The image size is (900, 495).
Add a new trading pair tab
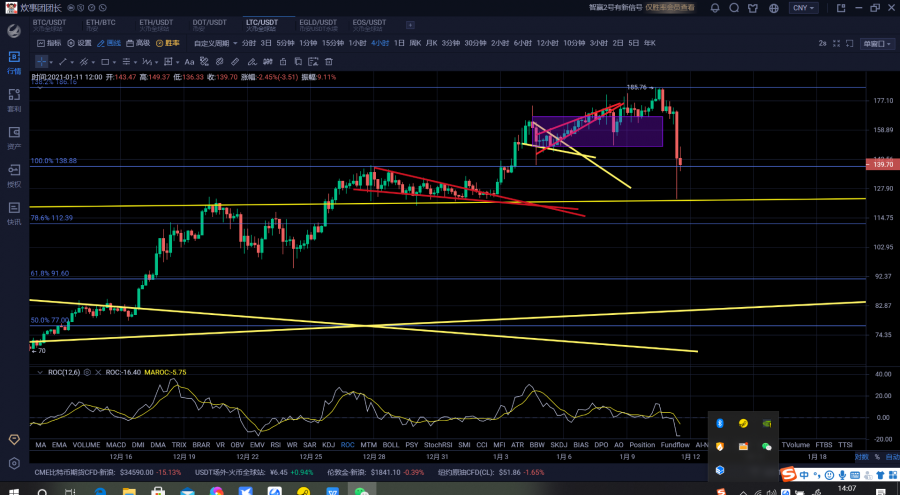point(410,24)
